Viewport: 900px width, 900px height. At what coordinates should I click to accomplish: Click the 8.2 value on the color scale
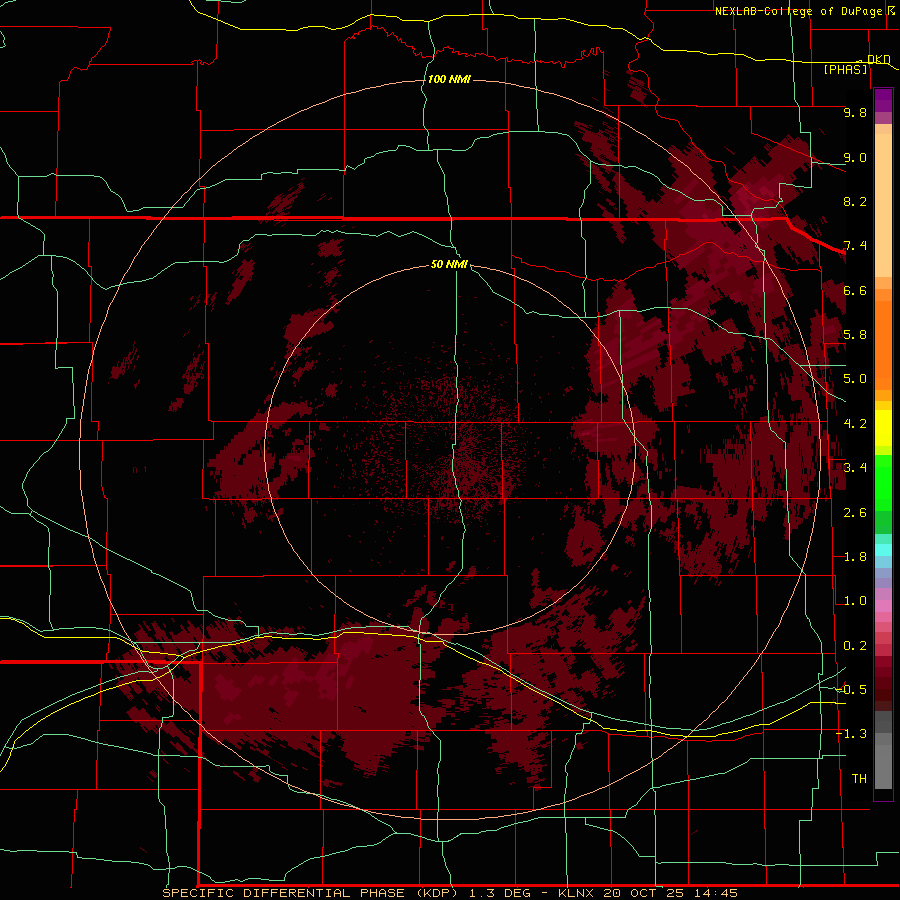coord(855,201)
